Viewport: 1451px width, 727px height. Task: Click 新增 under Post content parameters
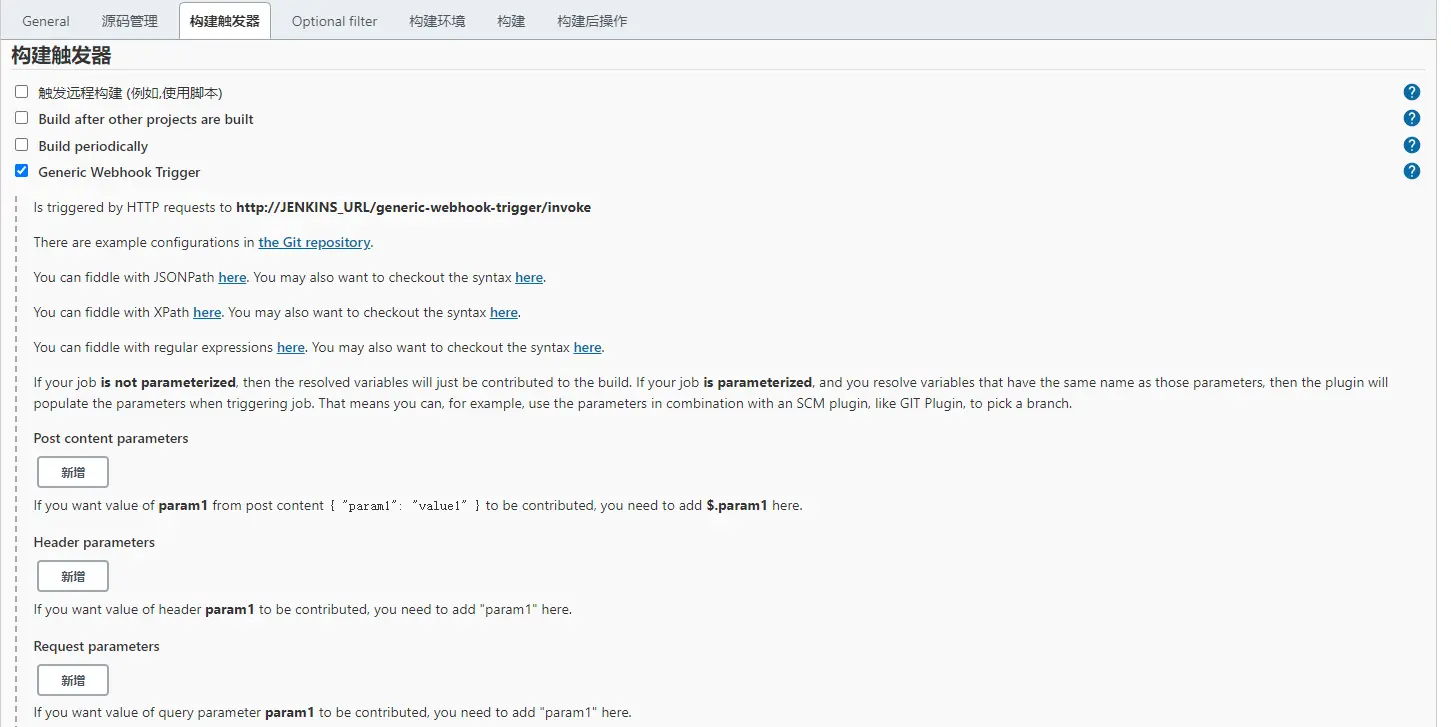coord(73,472)
